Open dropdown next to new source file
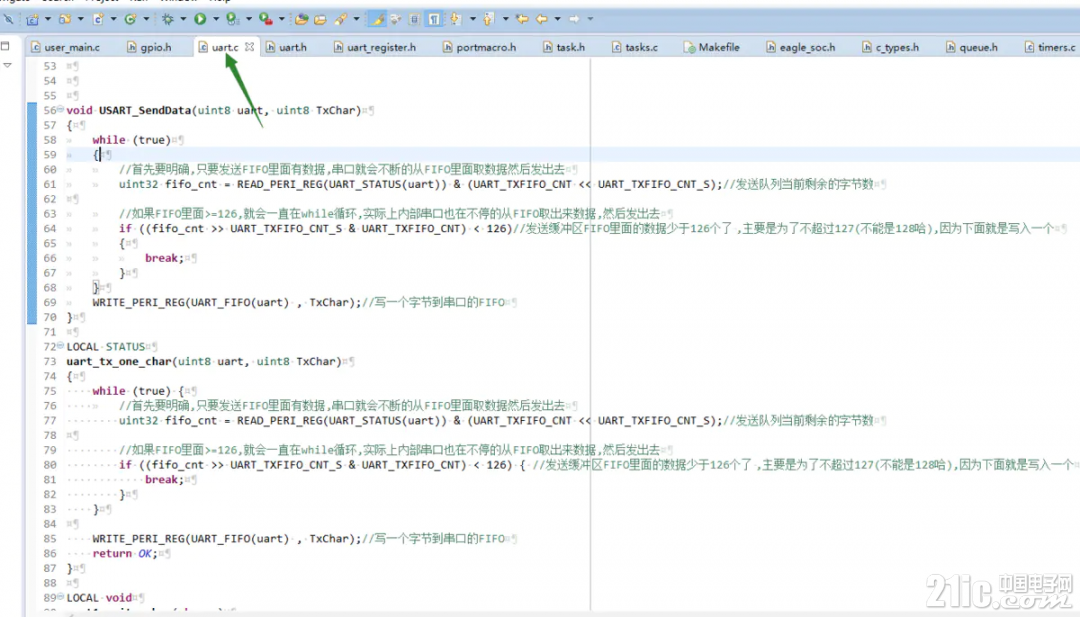 click(x=114, y=19)
